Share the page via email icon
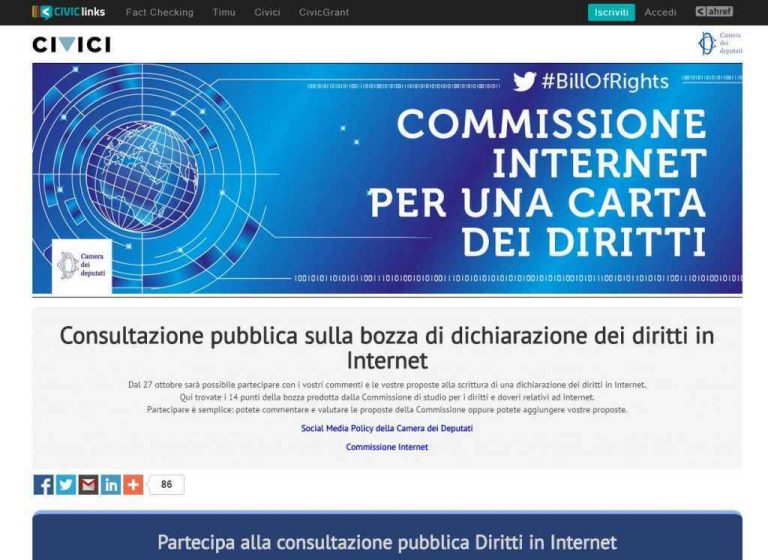 coord(88,485)
